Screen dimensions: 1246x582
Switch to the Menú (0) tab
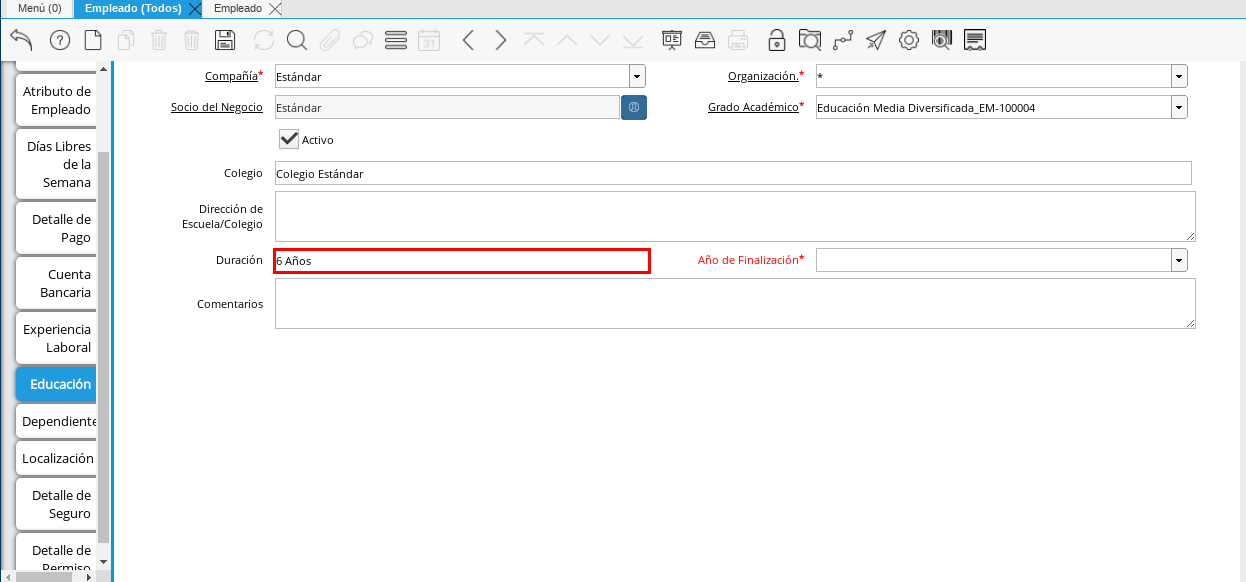tap(40, 8)
